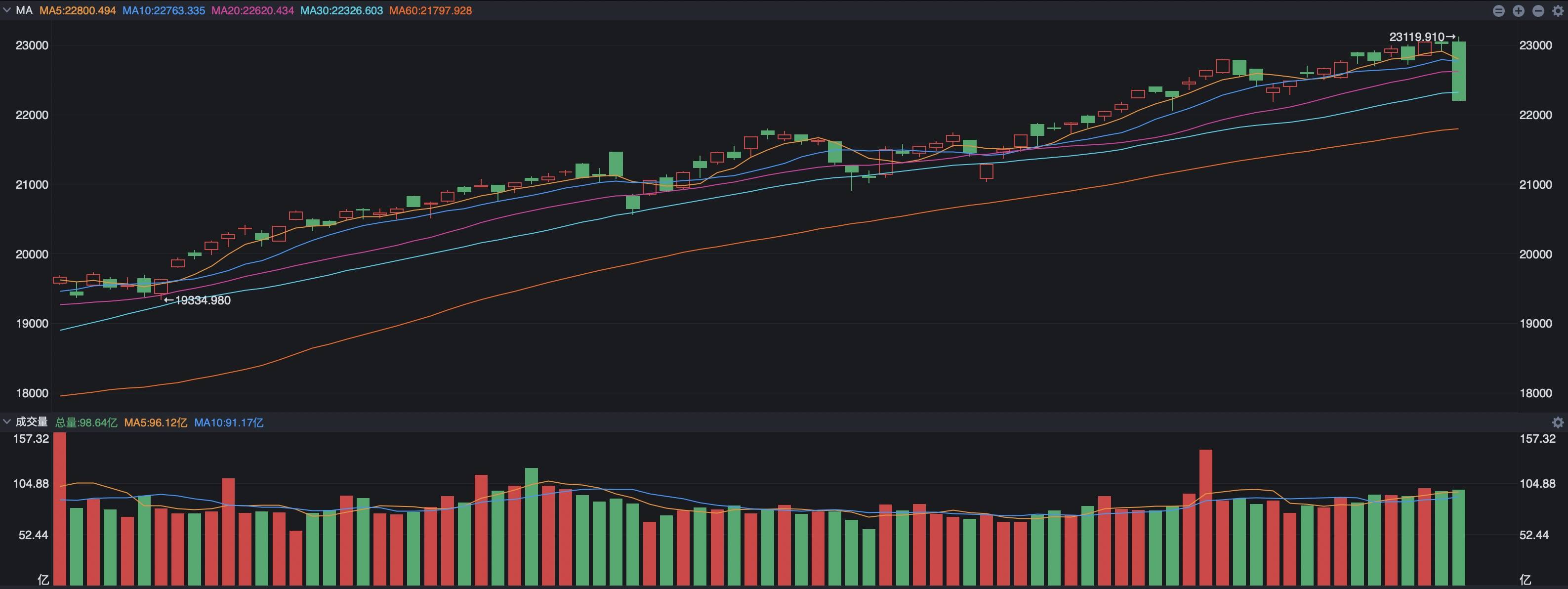Viewport: 1568px width, 589px height.
Task: Click the equals-sign reset zoom icon
Action: coord(1499,11)
